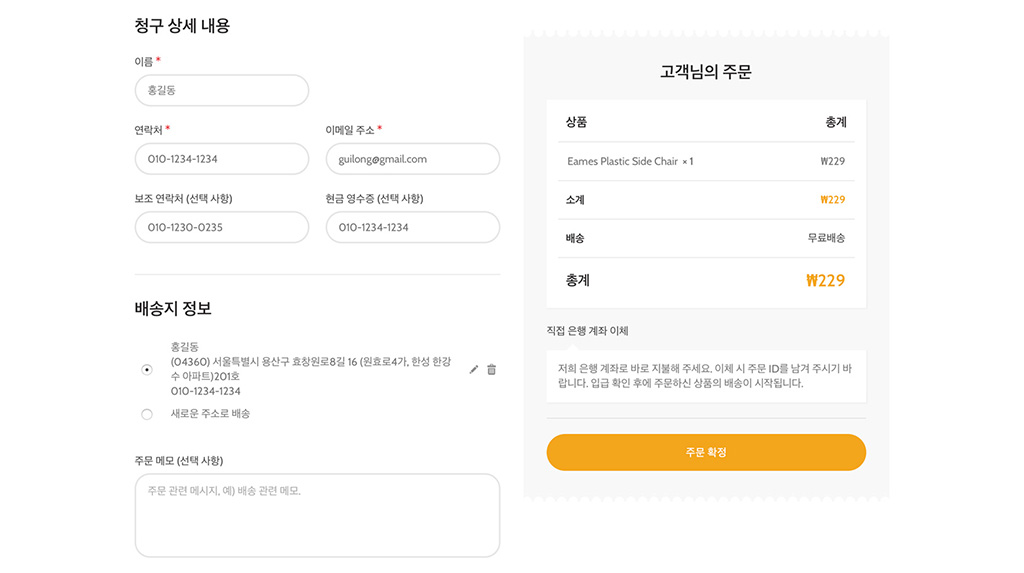Choose the 새로운 주소로 배송 radio option
This screenshot has width=1024, height=573.
click(x=147, y=414)
